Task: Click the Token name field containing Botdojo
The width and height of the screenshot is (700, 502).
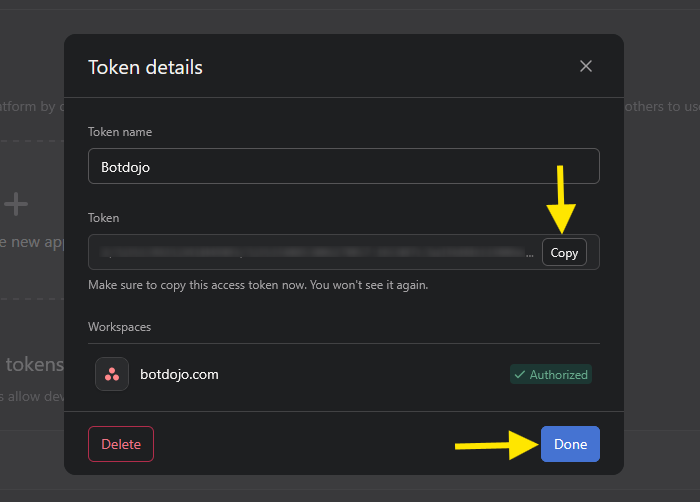Action: tap(343, 166)
